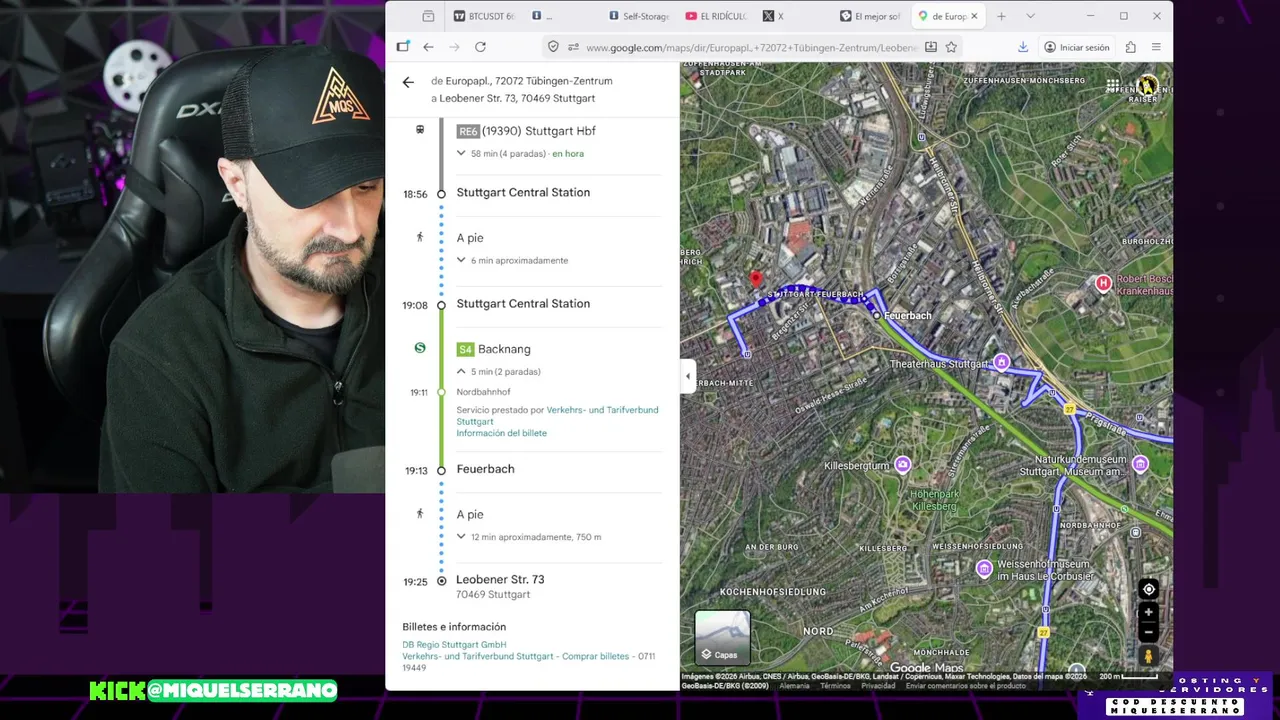Click RE6 (19390) Stuttgart Hbf step
The width and height of the screenshot is (1280, 720).
pyautogui.click(x=526, y=131)
